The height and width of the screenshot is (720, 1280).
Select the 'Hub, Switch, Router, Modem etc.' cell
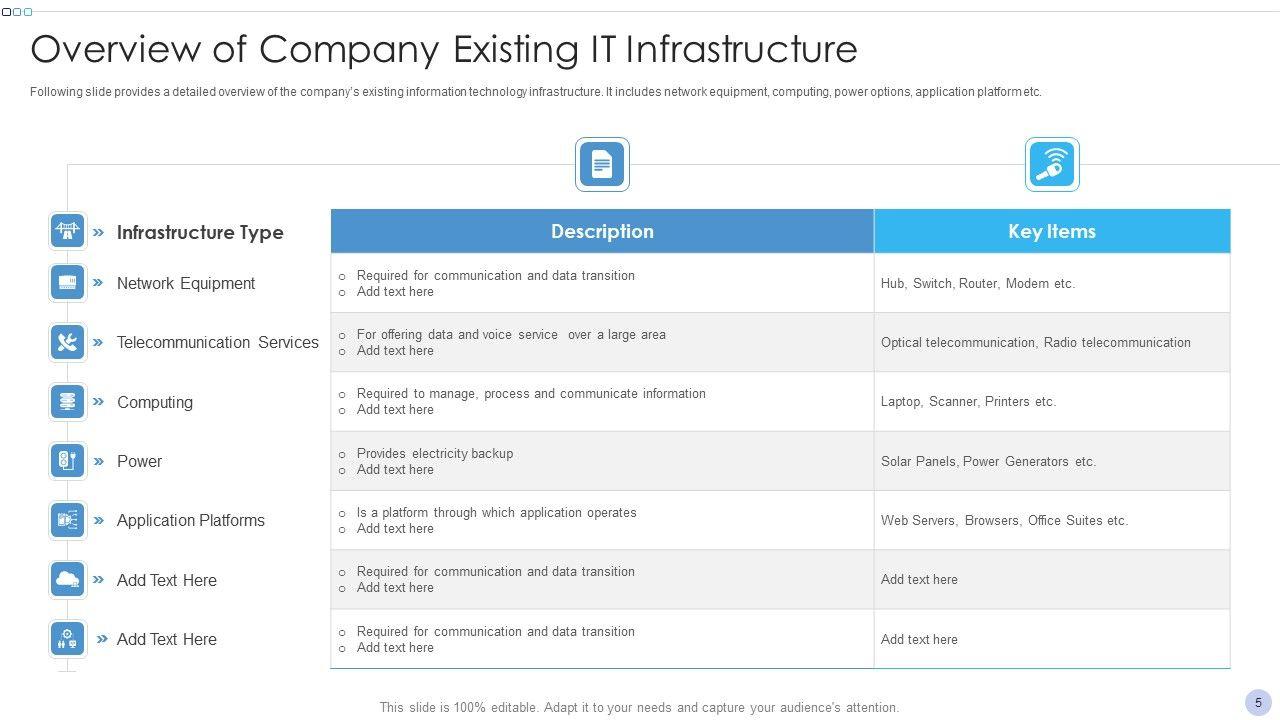click(x=978, y=283)
